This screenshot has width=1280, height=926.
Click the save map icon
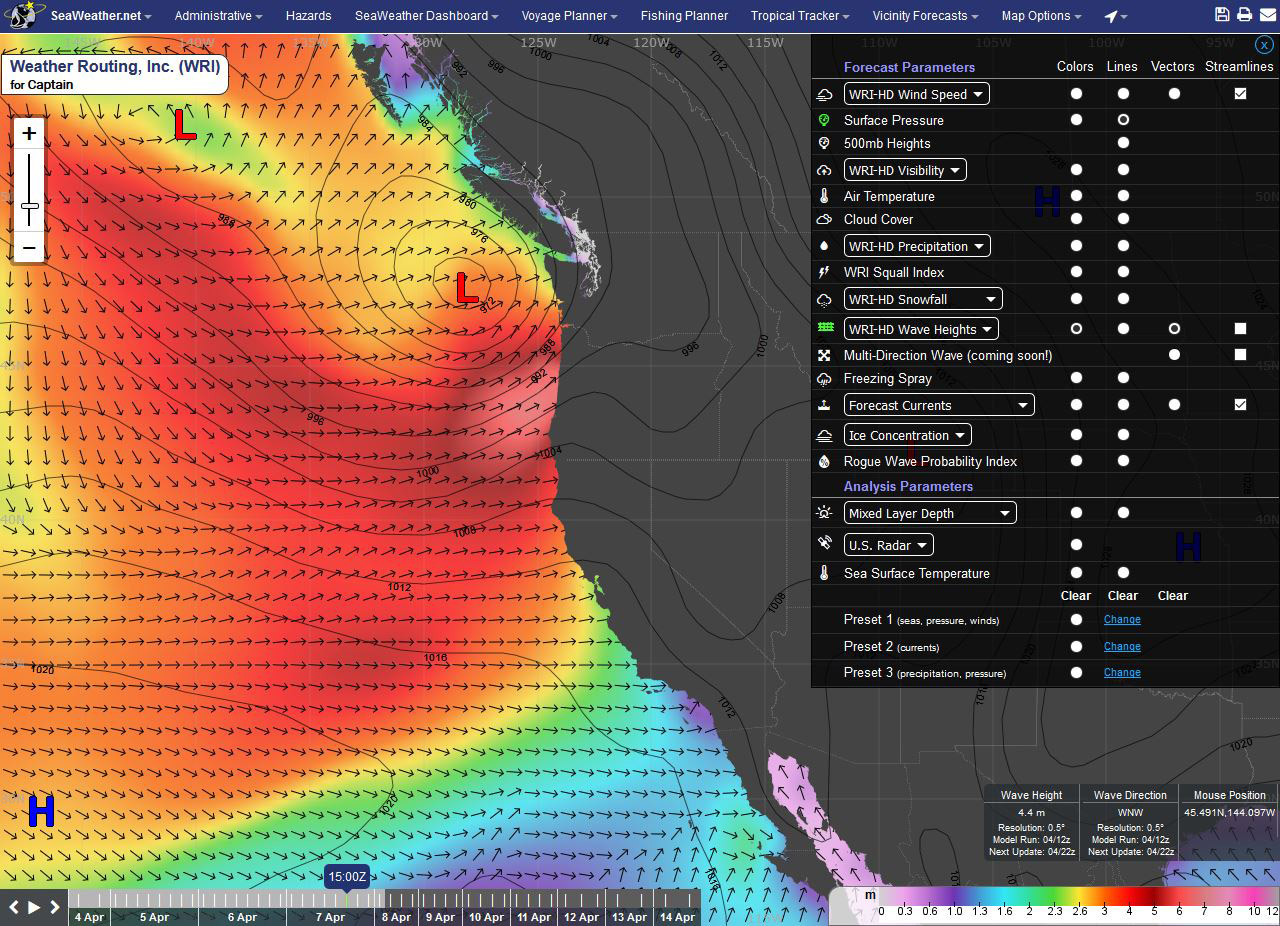click(x=1222, y=15)
